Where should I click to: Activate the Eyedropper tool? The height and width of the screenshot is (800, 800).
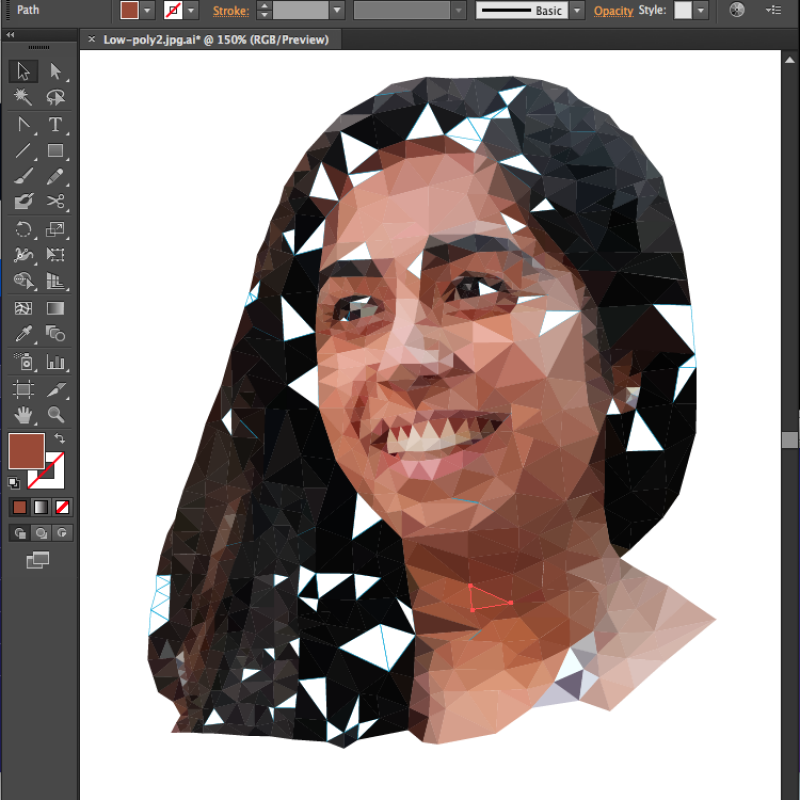24,334
